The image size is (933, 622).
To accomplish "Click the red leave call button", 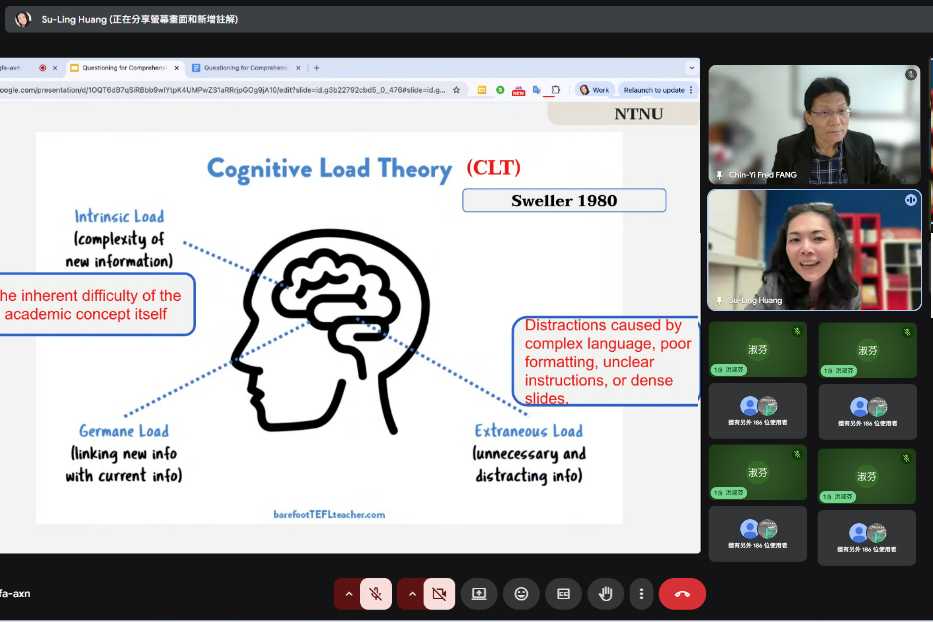I will point(682,594).
